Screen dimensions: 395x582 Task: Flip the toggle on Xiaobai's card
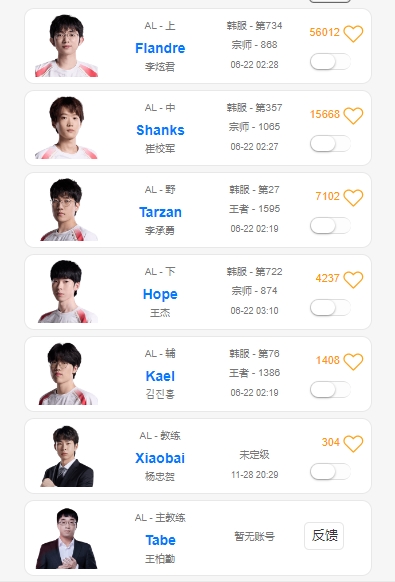coord(330,472)
